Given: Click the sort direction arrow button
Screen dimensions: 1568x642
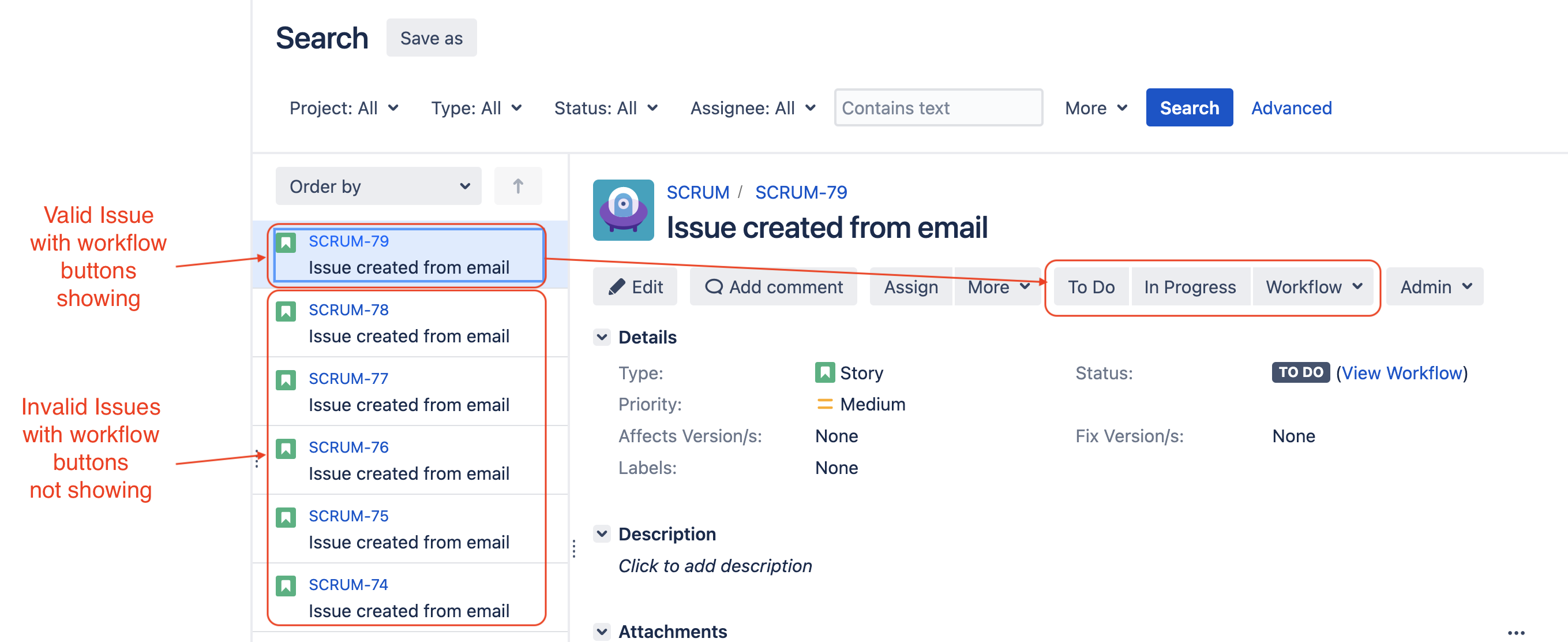Looking at the screenshot, I should [517, 186].
